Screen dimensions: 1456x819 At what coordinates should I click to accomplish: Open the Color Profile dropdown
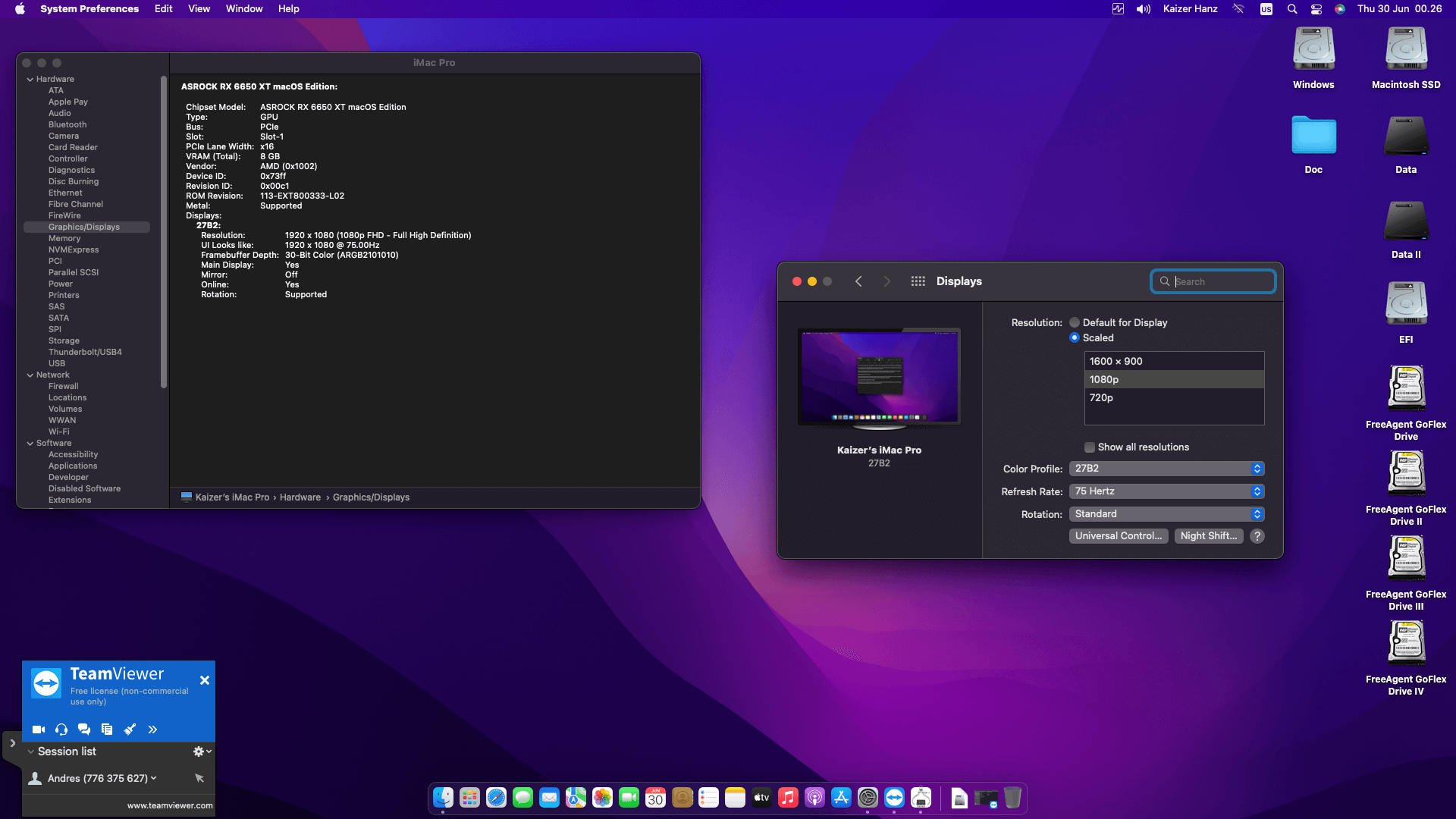(x=1166, y=469)
